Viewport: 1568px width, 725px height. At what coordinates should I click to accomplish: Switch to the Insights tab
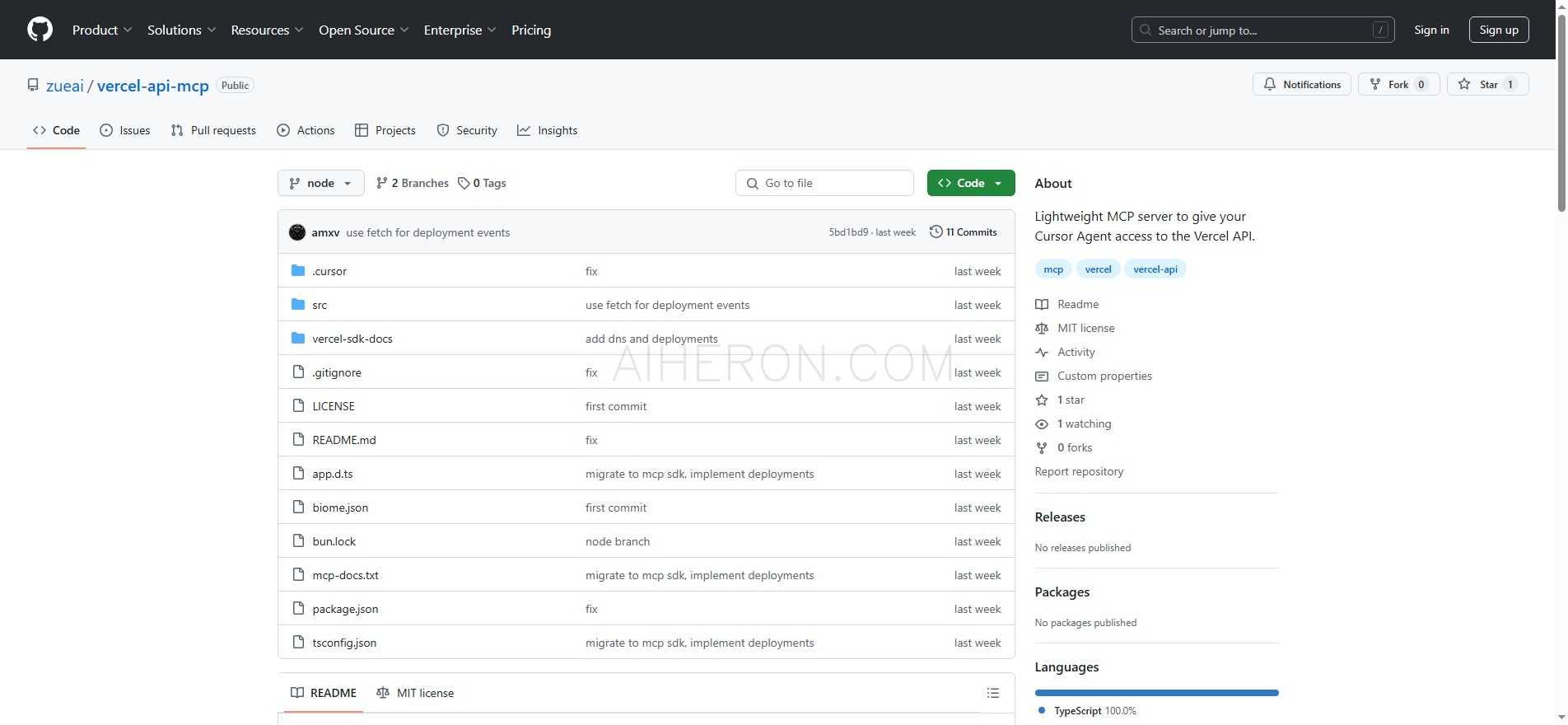click(x=547, y=130)
